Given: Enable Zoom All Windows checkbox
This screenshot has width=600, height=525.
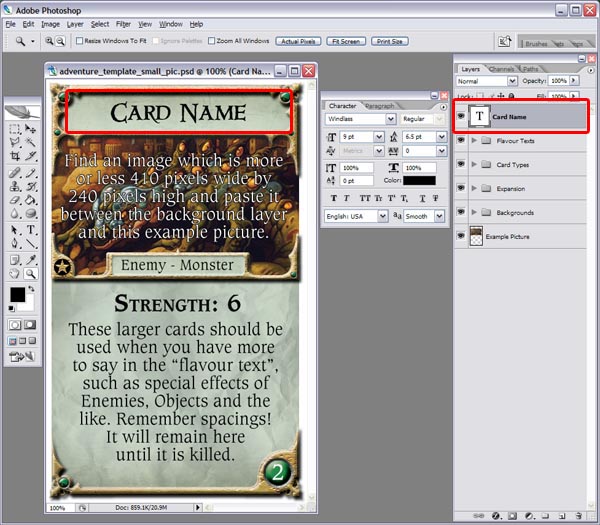Looking at the screenshot, I should click(x=211, y=41).
